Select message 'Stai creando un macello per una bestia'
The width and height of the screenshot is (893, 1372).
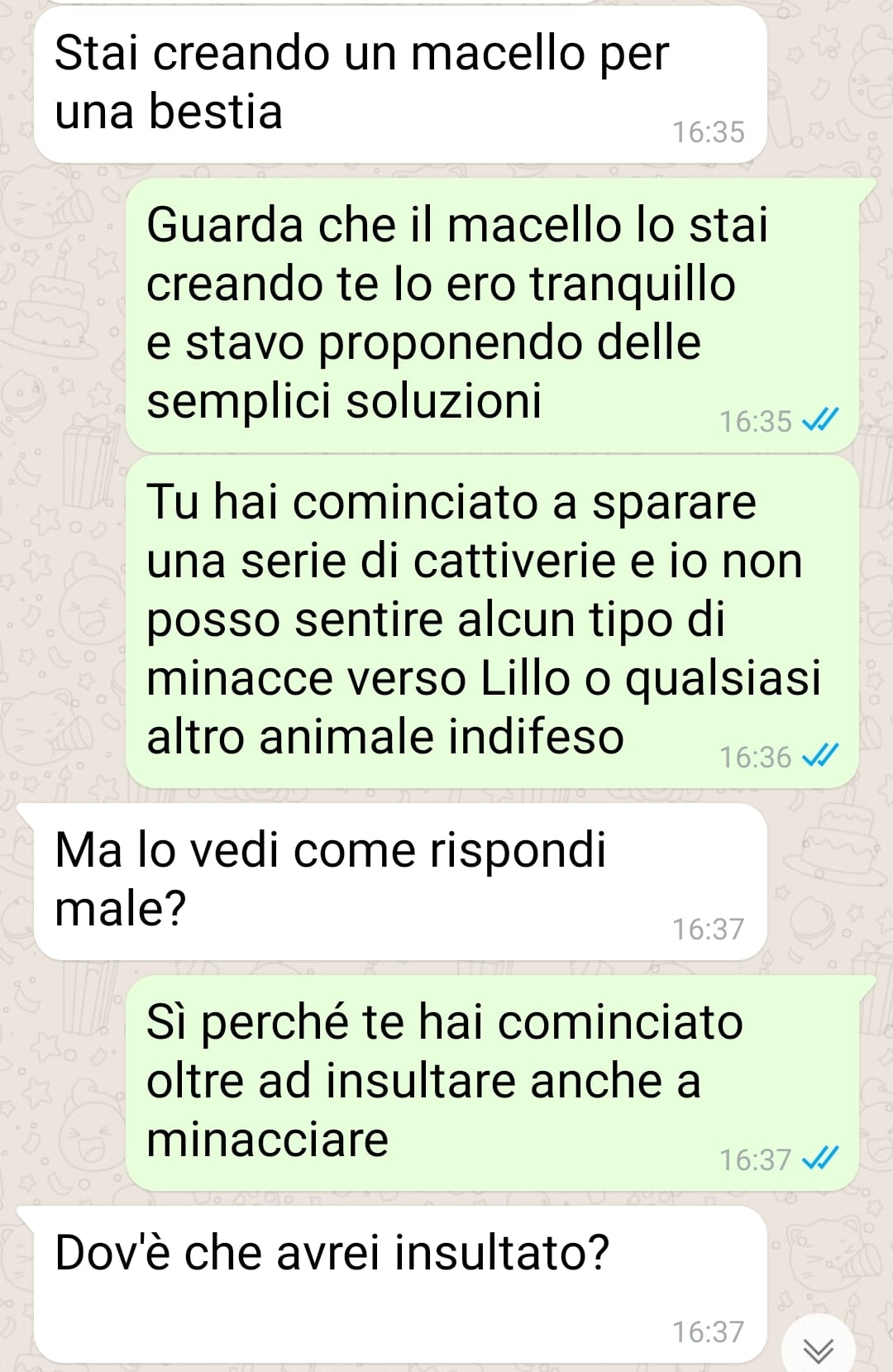tap(400, 84)
